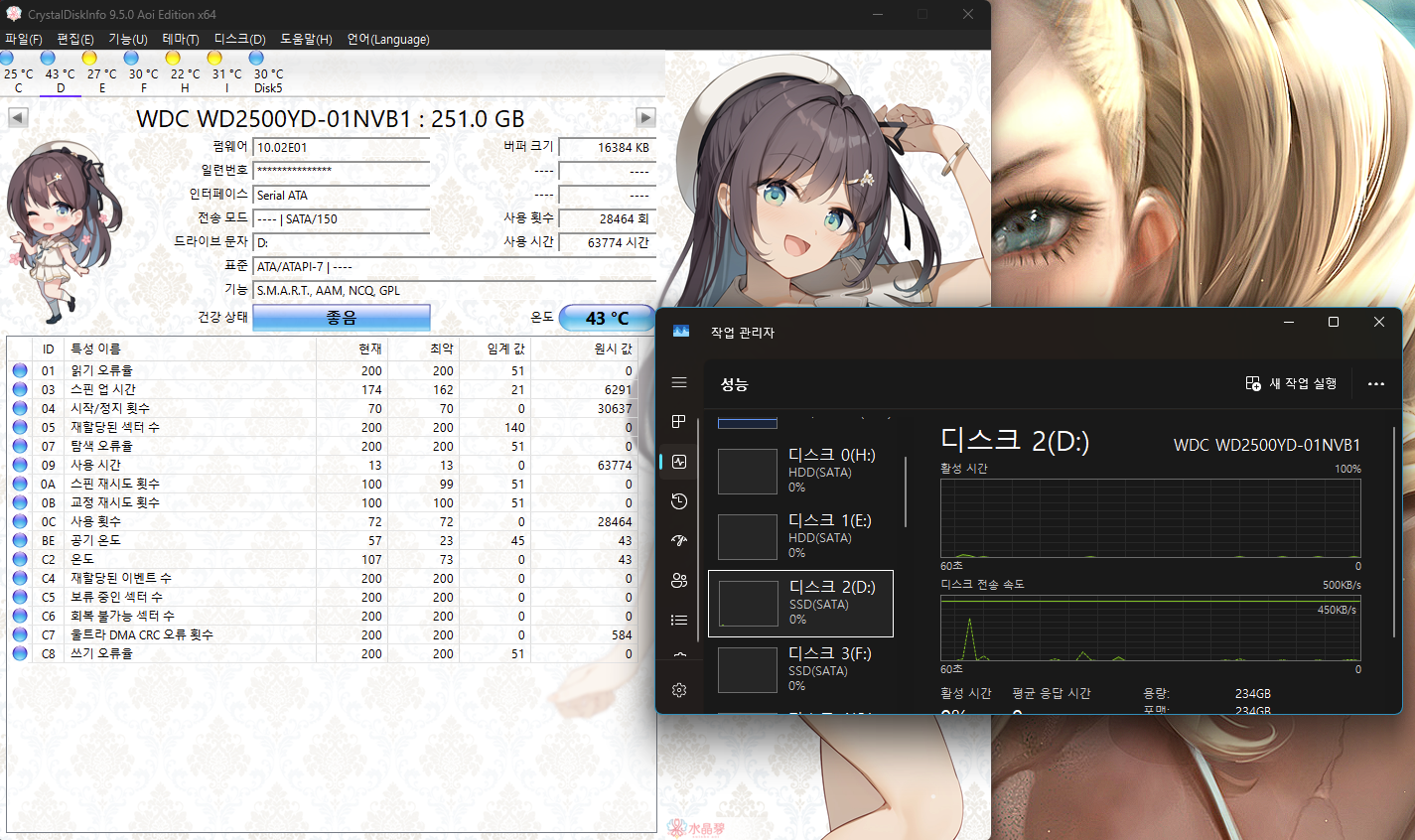Viewport: 1415px width, 840px height.
Task: Go to previous disk with left arrow
Action: pyautogui.click(x=18, y=117)
